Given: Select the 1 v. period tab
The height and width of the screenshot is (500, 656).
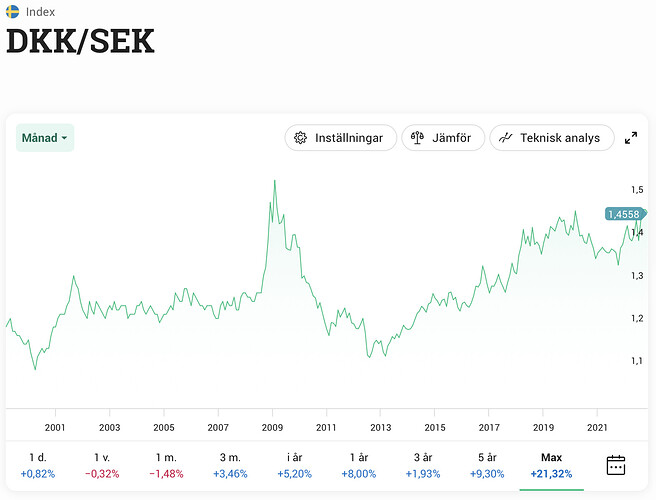Looking at the screenshot, I should (x=102, y=465).
